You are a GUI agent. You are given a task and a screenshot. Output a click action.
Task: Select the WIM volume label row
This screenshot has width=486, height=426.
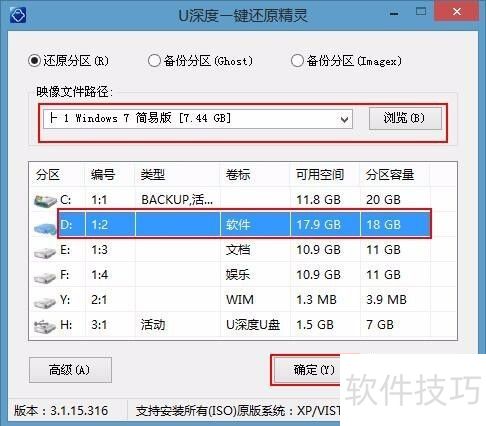tap(240, 300)
